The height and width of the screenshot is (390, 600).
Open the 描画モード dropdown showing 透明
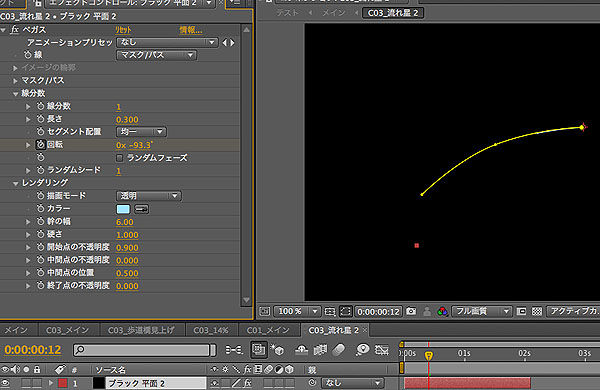point(148,196)
